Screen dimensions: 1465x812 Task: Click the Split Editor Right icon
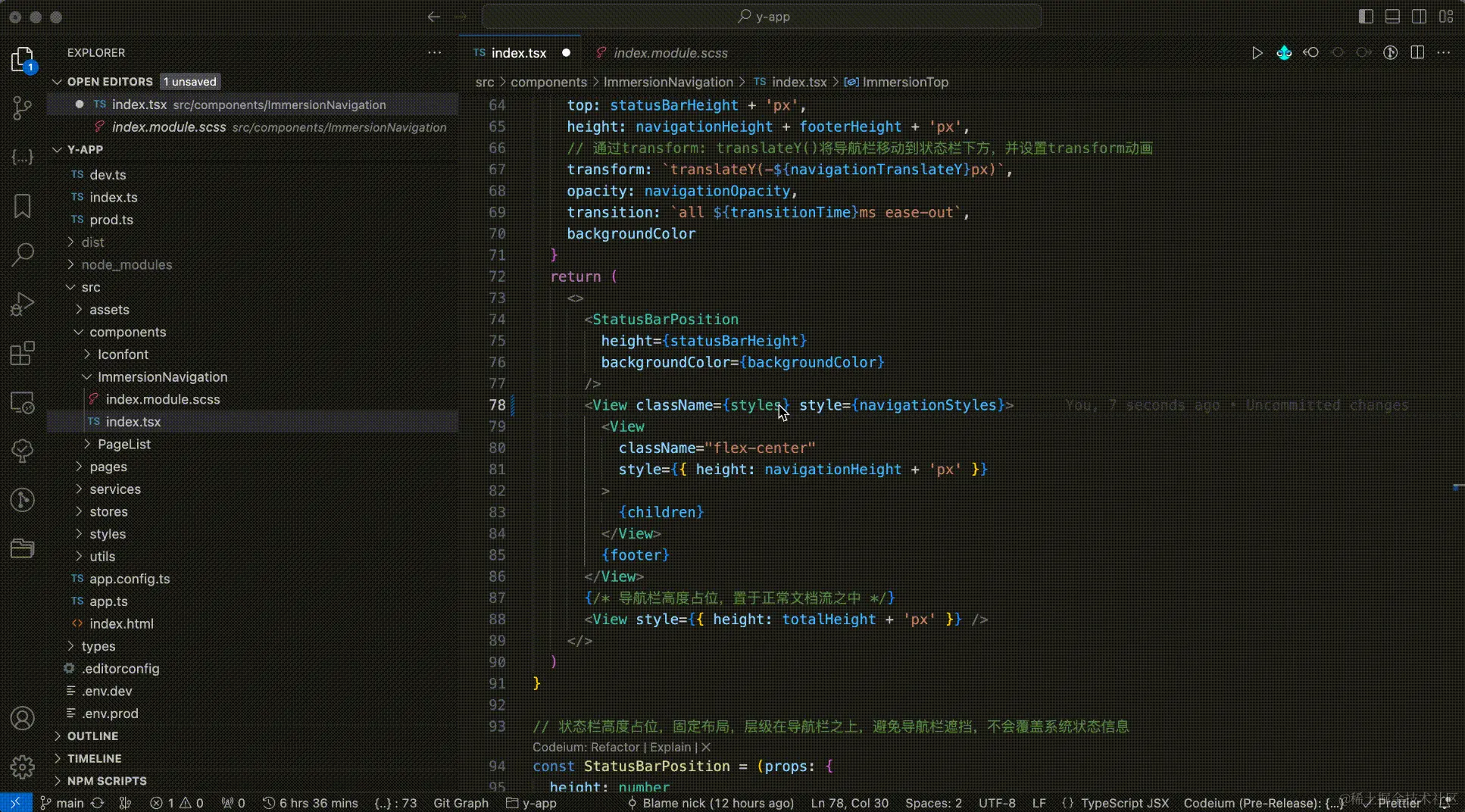[x=1417, y=53]
